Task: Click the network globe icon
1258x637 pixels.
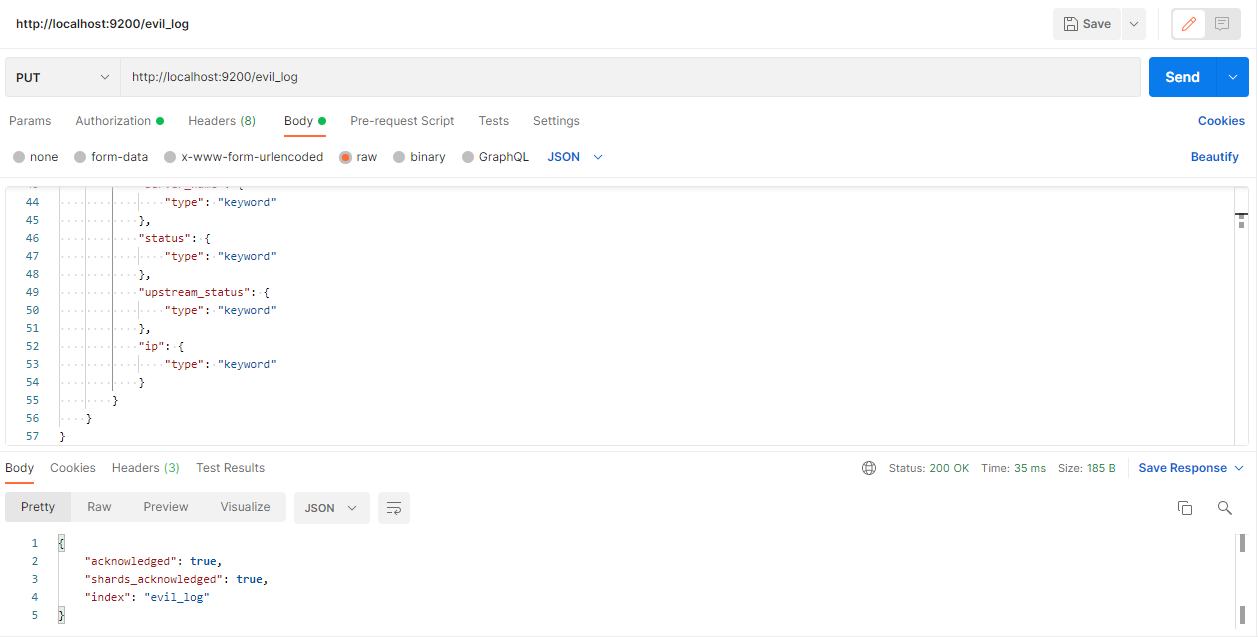Action: pyautogui.click(x=869, y=468)
